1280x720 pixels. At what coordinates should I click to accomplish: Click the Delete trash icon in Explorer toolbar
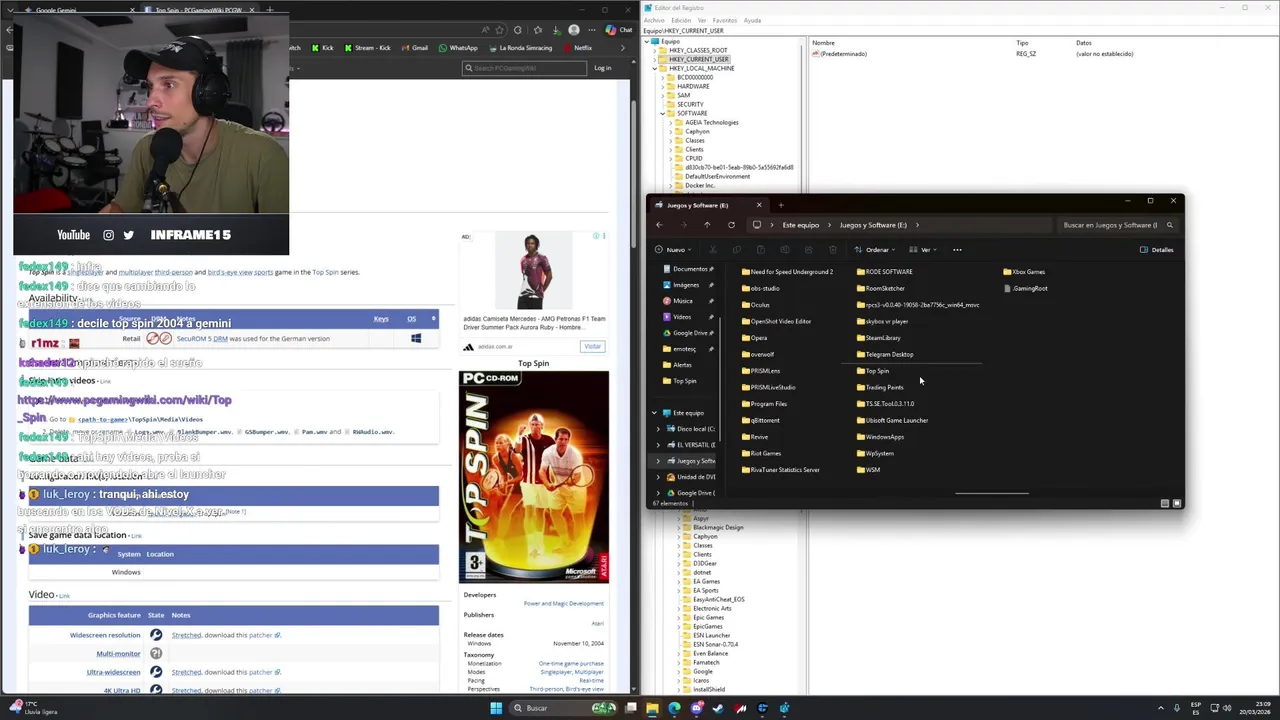coord(833,250)
